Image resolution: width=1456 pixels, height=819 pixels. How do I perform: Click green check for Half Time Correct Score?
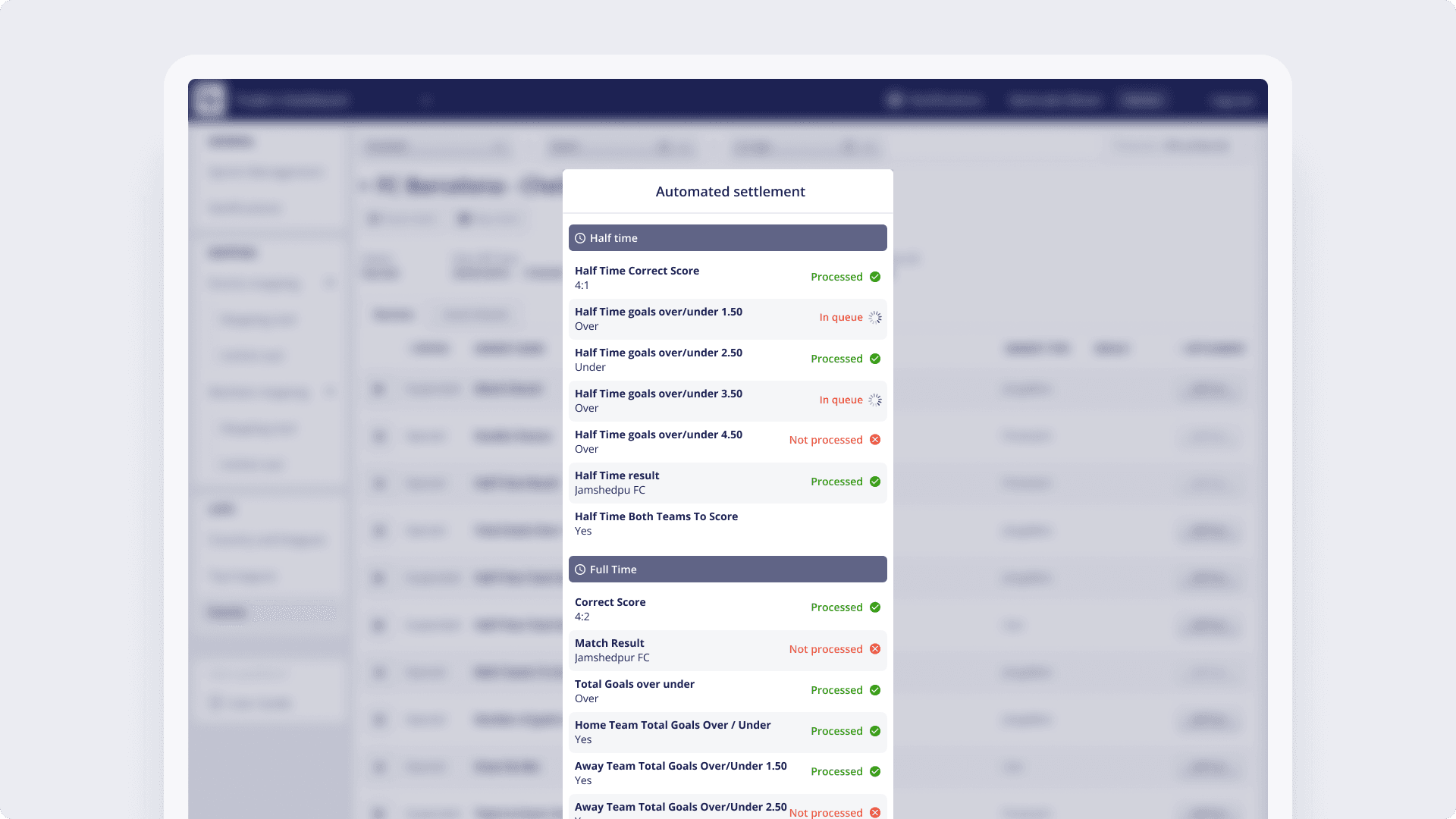[875, 277]
